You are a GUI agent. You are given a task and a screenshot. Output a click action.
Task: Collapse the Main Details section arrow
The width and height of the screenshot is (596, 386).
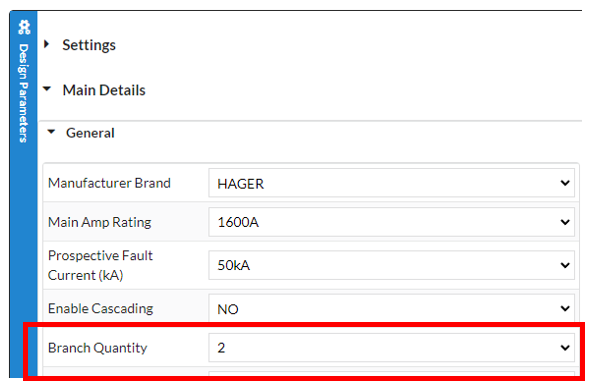(47, 89)
